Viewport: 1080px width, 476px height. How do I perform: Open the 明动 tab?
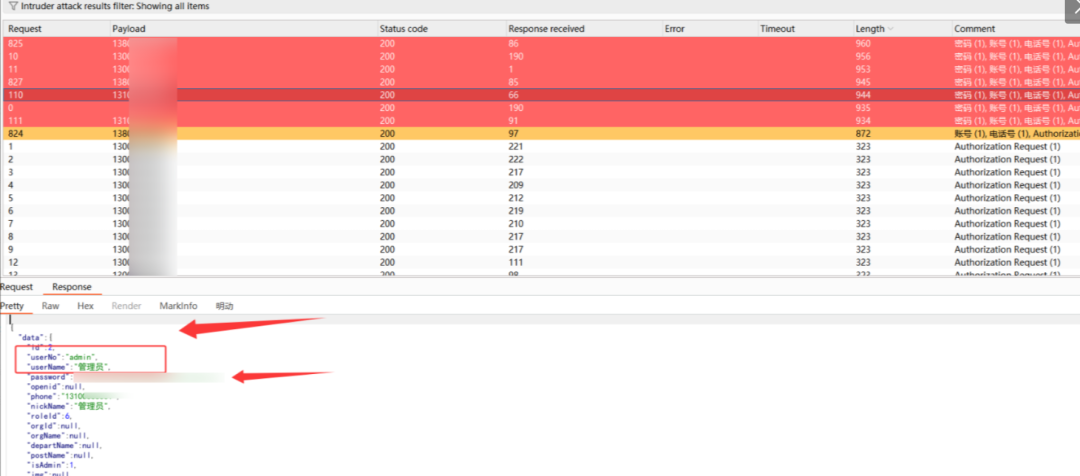pyautogui.click(x=225, y=306)
